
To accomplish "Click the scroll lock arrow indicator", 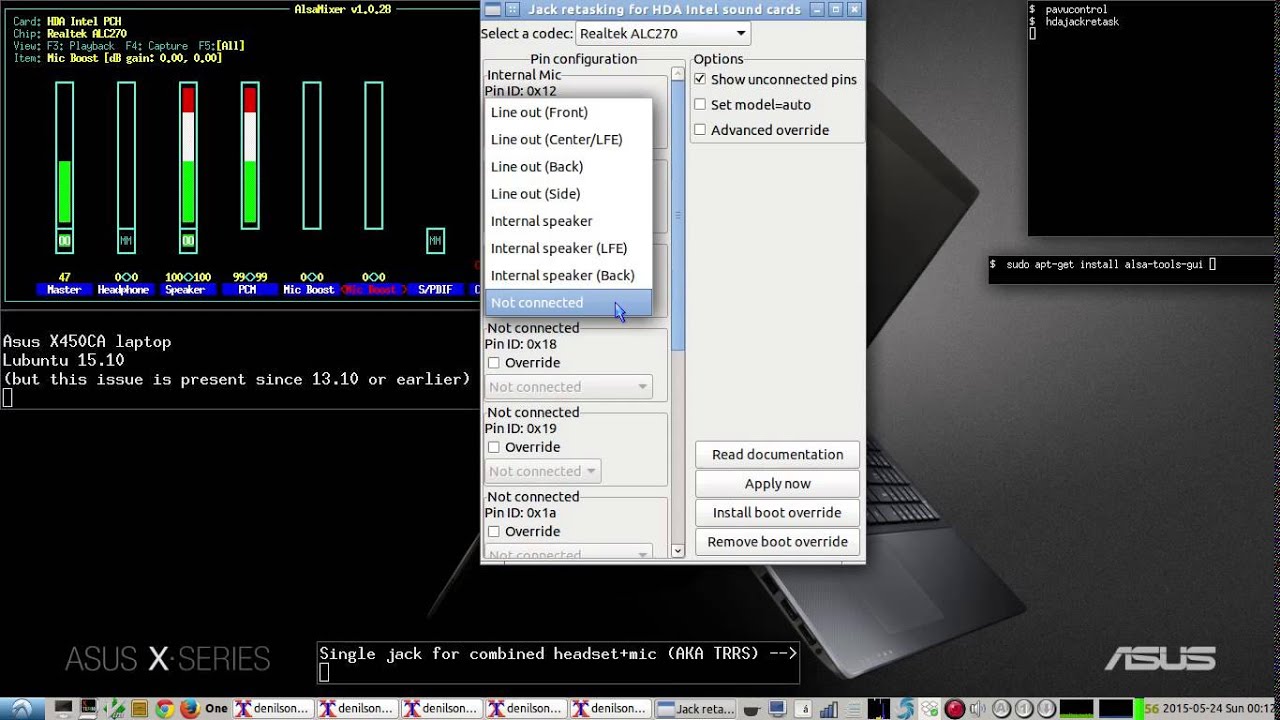I will click(1048, 708).
